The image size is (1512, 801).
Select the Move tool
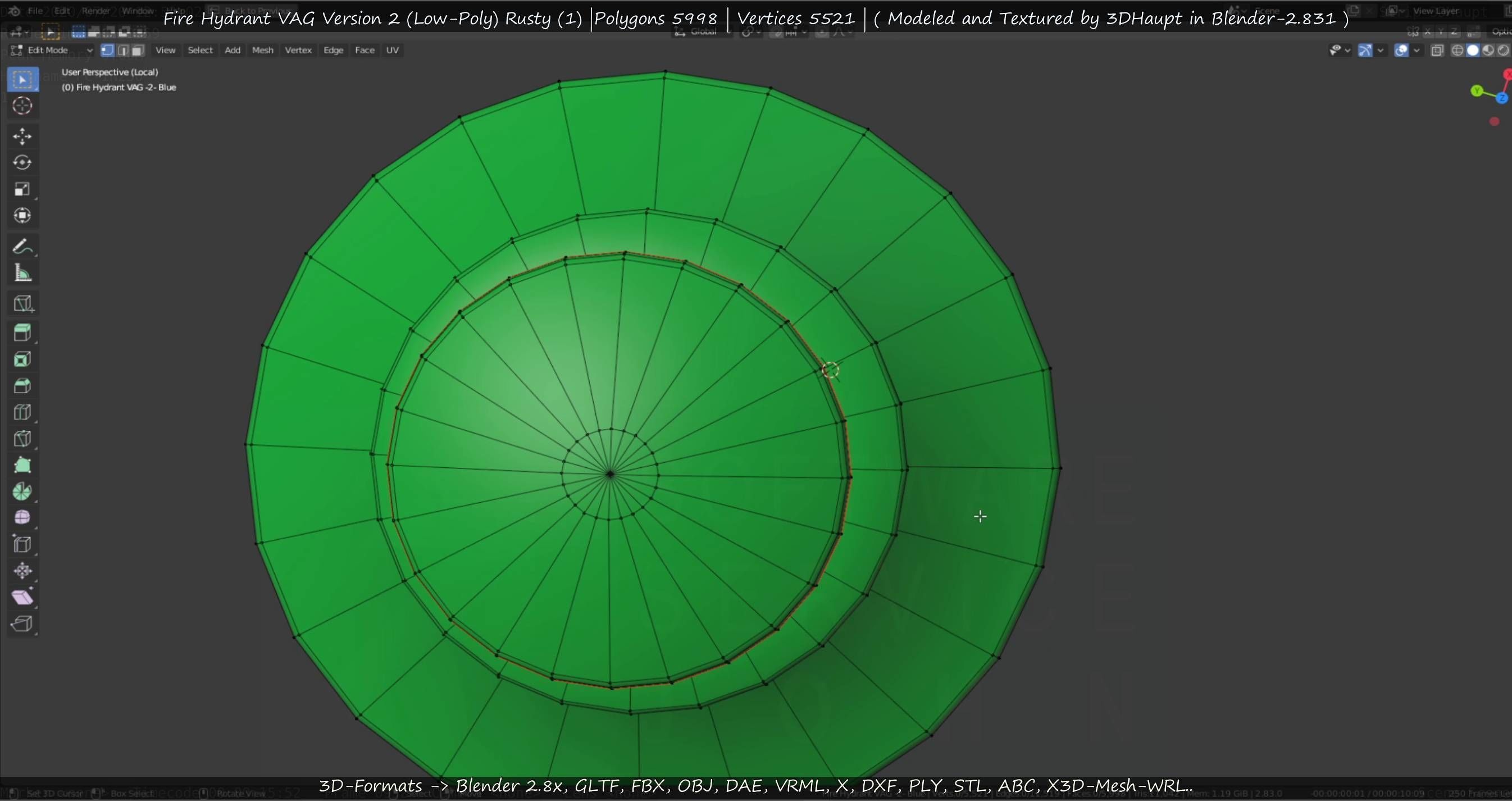coord(22,136)
